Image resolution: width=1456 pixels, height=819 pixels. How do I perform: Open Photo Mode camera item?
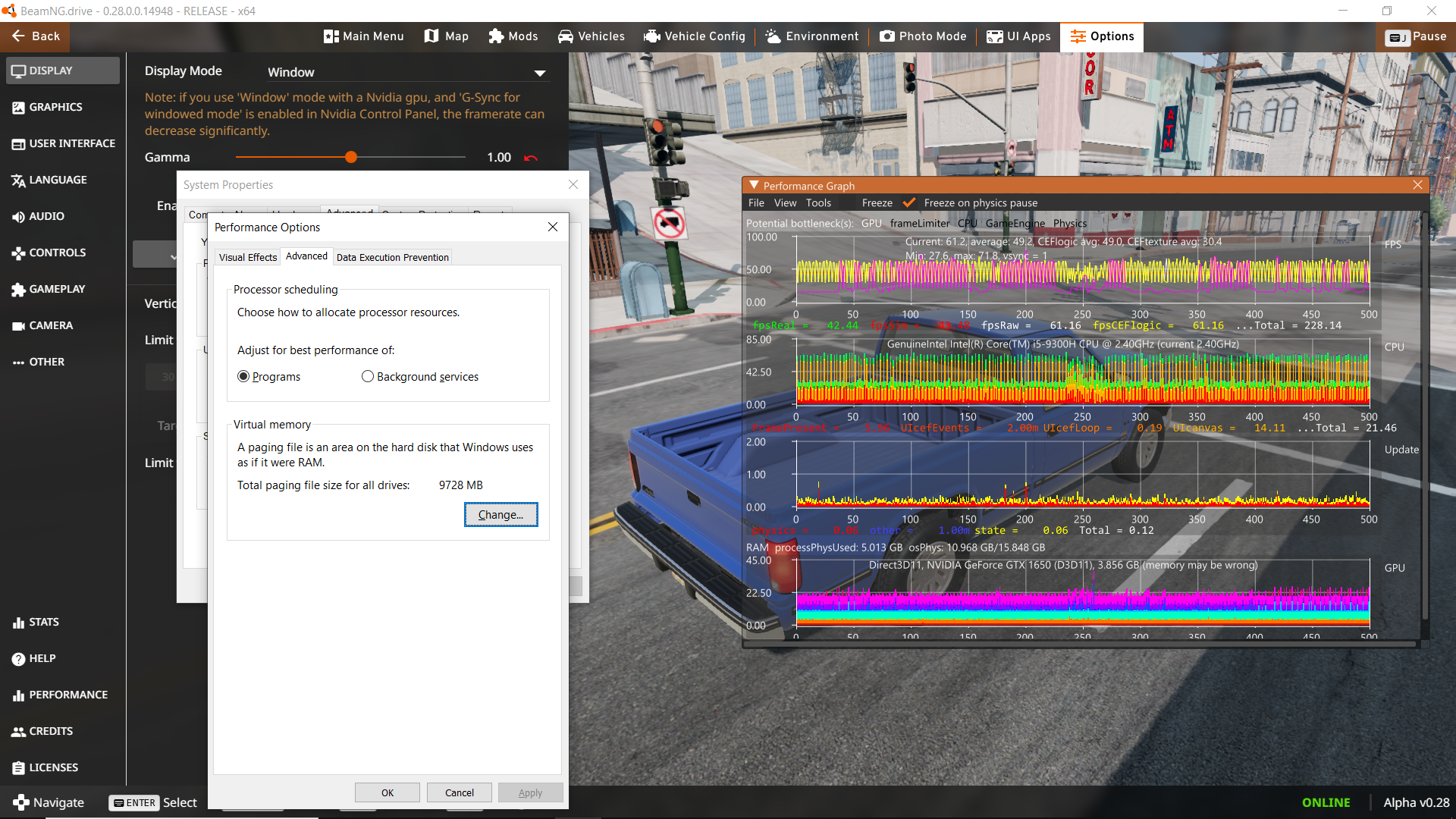tap(923, 36)
